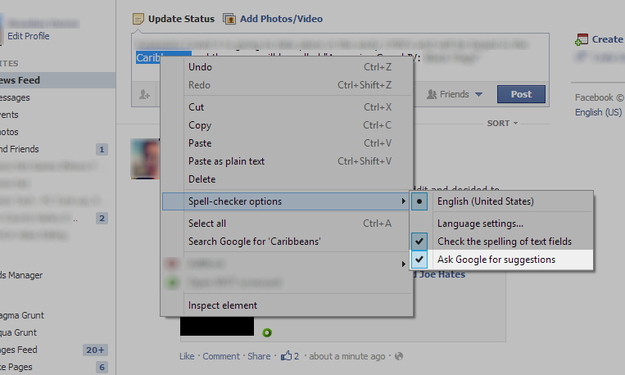Image resolution: width=625 pixels, height=375 pixels.
Task: Open News Feed in the sidebar
Action: (x=58, y=80)
